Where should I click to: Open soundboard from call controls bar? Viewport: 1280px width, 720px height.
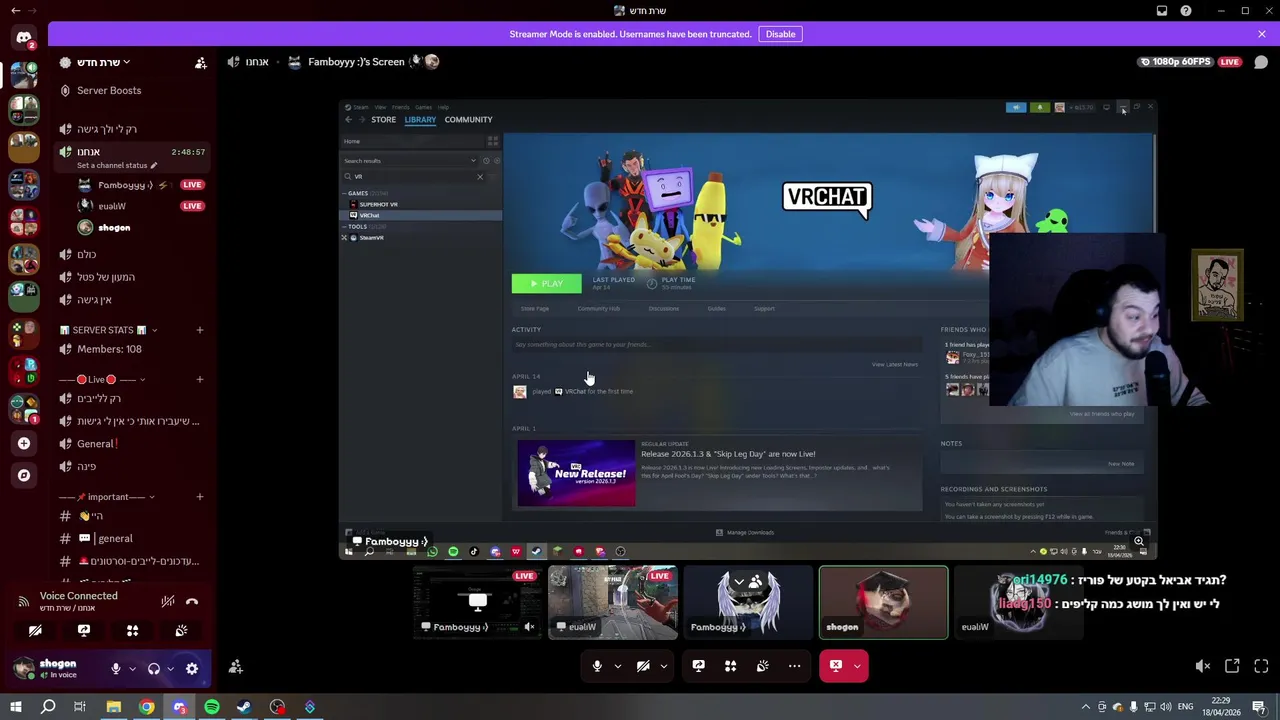click(x=762, y=666)
